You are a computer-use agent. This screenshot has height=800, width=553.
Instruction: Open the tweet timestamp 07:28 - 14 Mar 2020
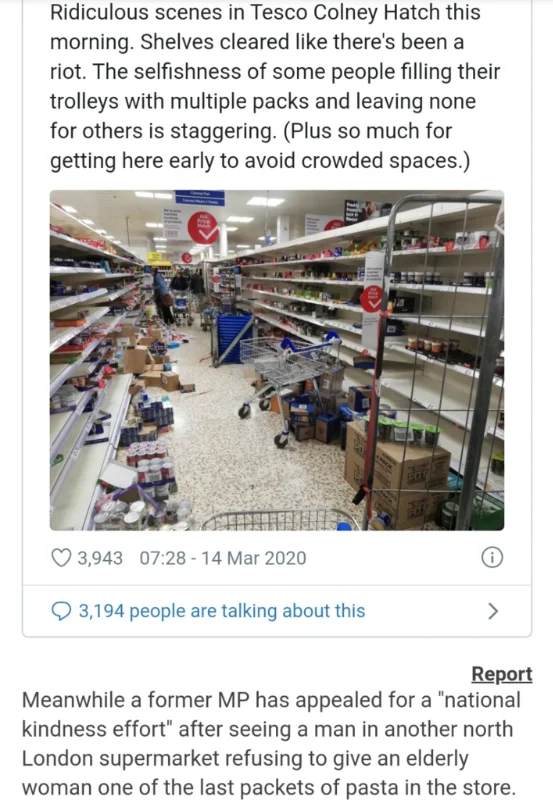(x=222, y=558)
